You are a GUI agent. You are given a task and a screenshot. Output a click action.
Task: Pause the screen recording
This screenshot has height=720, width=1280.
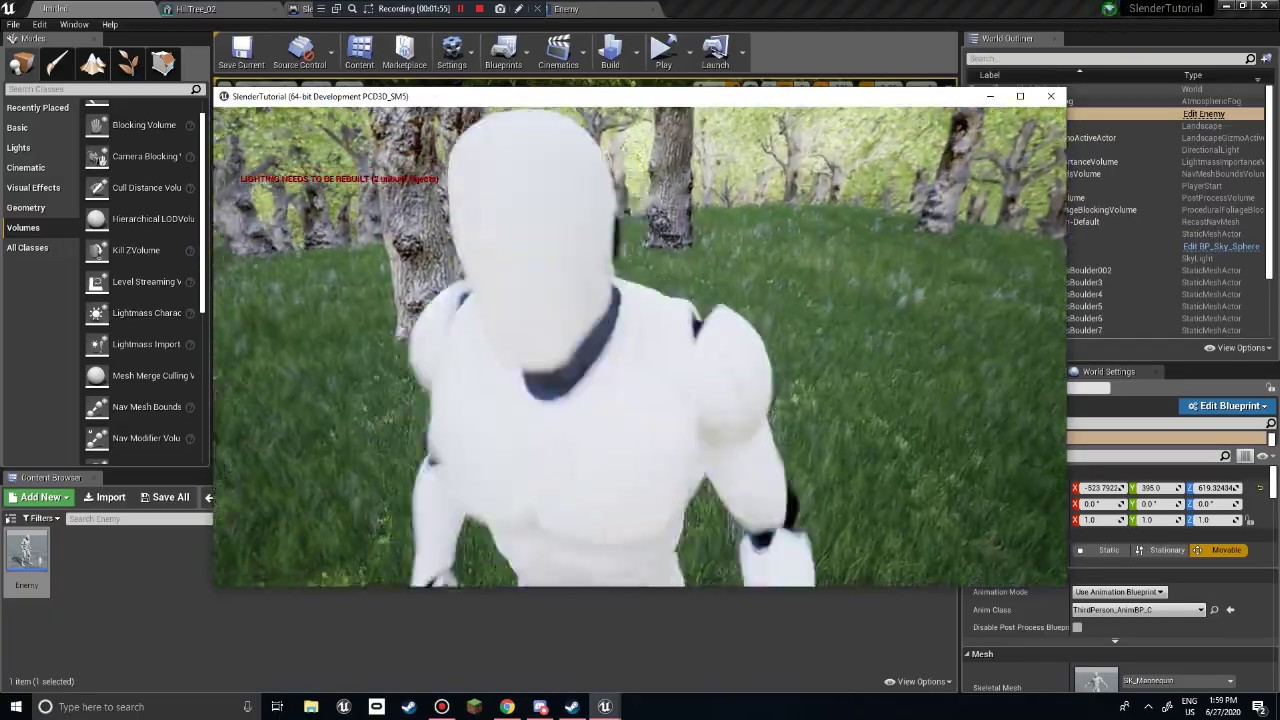[x=460, y=9]
